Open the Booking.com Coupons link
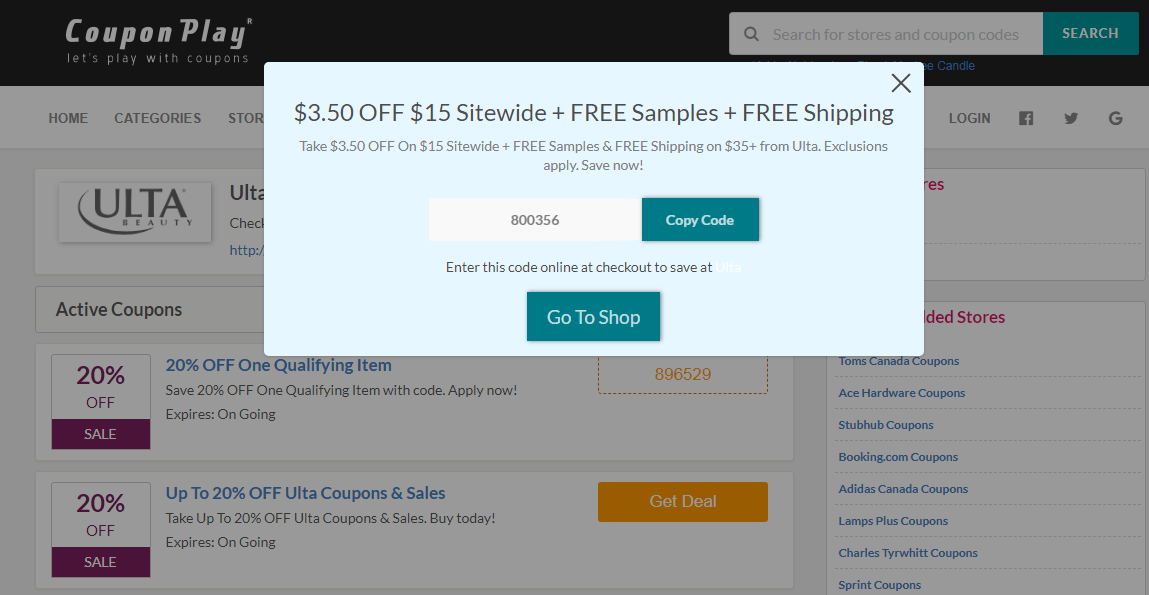1149x595 pixels. coord(898,457)
